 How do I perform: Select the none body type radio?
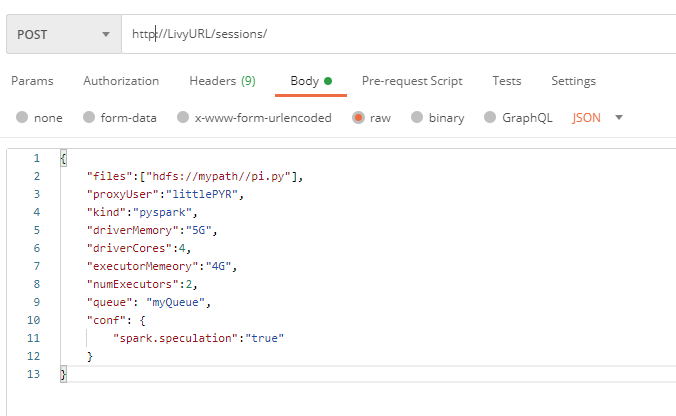(22, 118)
